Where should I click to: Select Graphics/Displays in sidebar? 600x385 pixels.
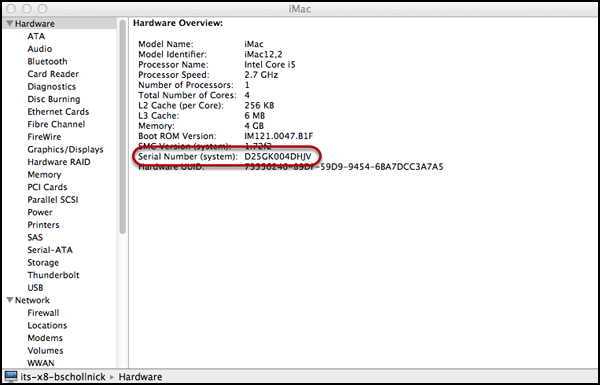(x=65, y=149)
